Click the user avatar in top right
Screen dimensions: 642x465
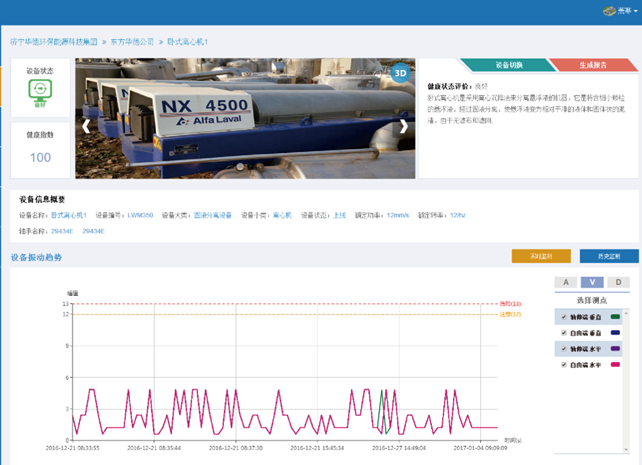coord(610,11)
